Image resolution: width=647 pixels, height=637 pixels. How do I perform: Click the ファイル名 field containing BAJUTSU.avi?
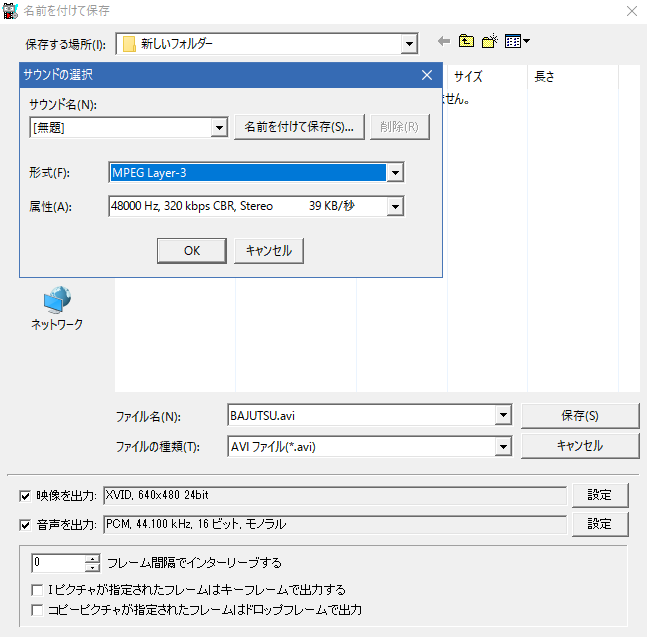pos(360,416)
